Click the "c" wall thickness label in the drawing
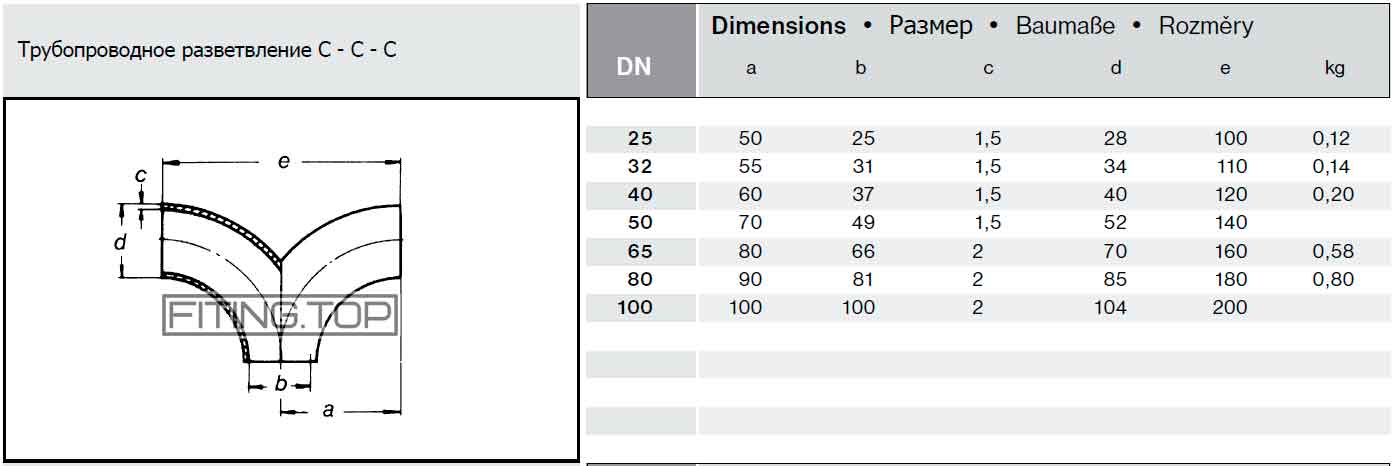 pos(141,176)
